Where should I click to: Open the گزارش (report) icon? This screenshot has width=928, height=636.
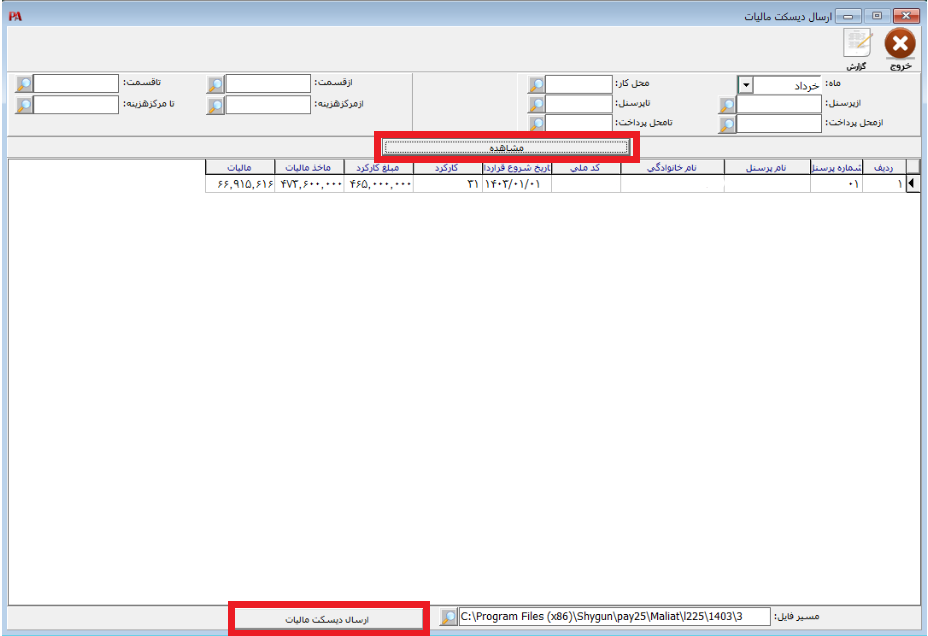pos(857,45)
